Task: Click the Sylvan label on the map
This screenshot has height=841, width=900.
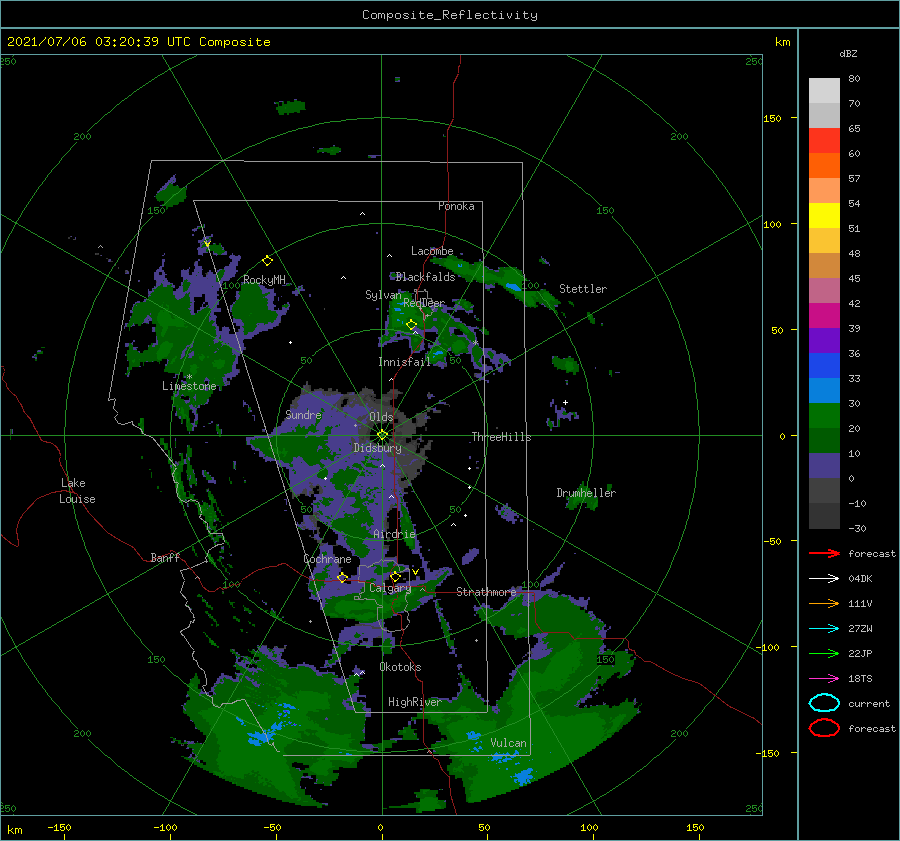Action: point(383,295)
